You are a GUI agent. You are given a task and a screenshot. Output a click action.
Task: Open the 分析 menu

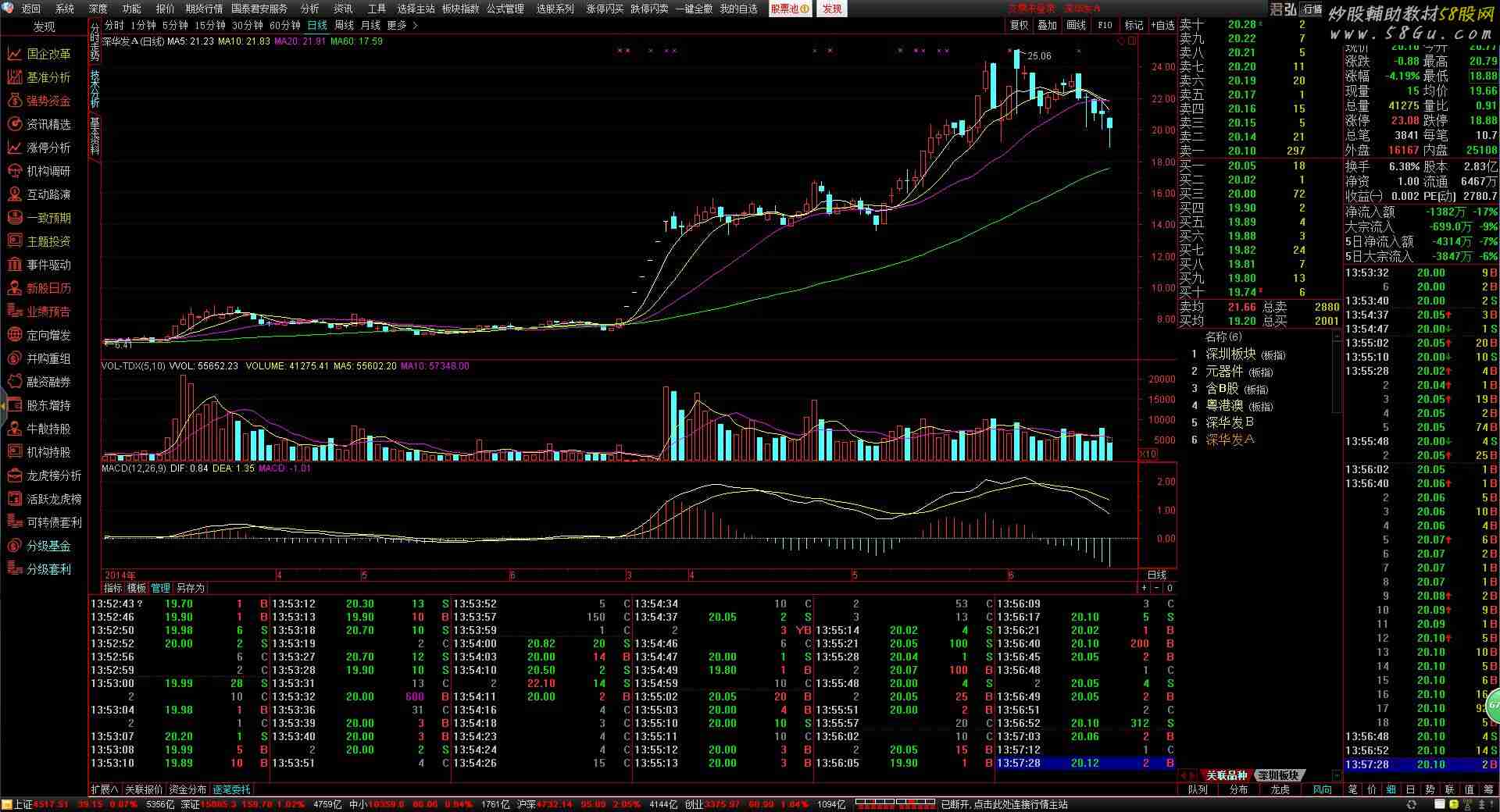309,9
